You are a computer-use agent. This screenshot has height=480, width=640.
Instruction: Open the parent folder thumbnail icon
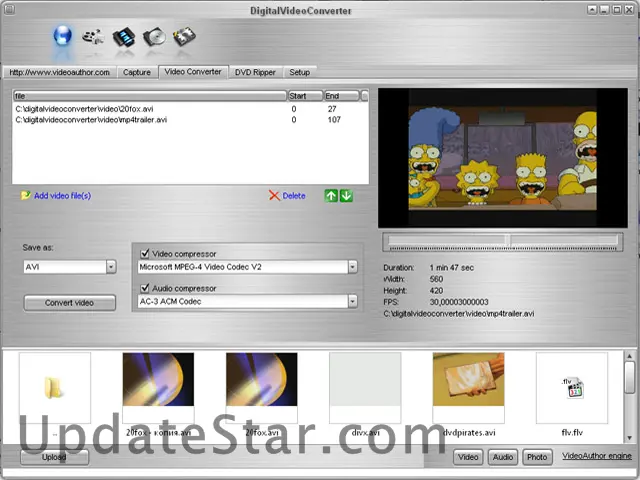(x=55, y=388)
